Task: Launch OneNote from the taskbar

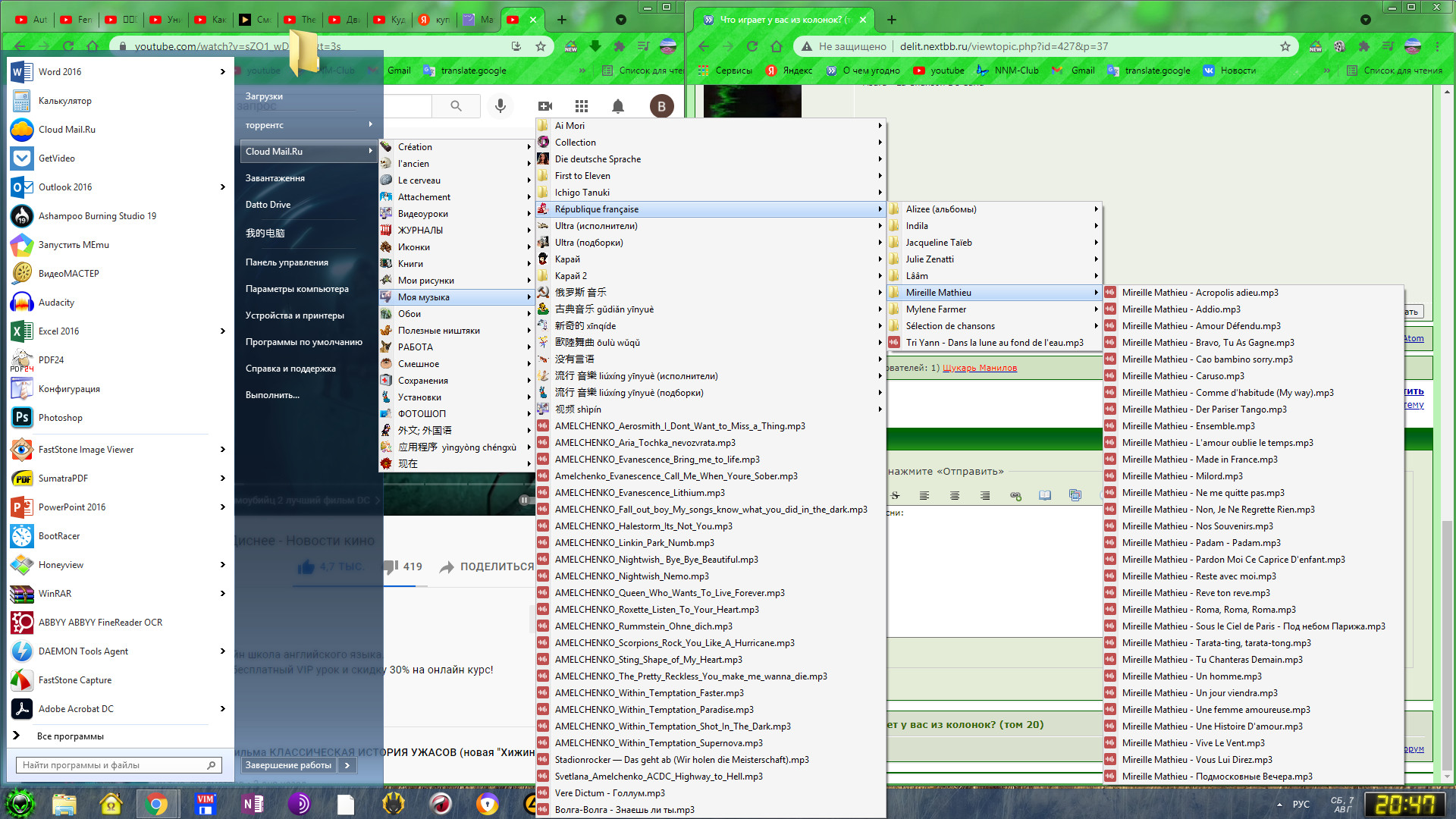Action: point(252,804)
